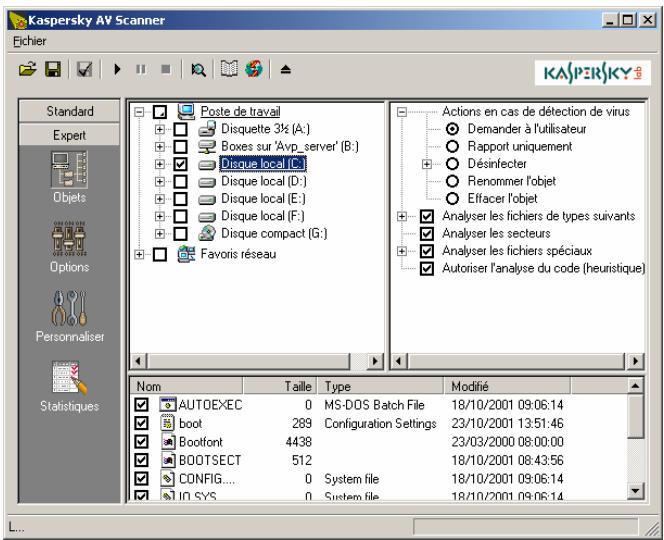Click the magnifier search toolbar icon
Image resolution: width=664 pixels, height=540 pixels.
click(x=198, y=69)
